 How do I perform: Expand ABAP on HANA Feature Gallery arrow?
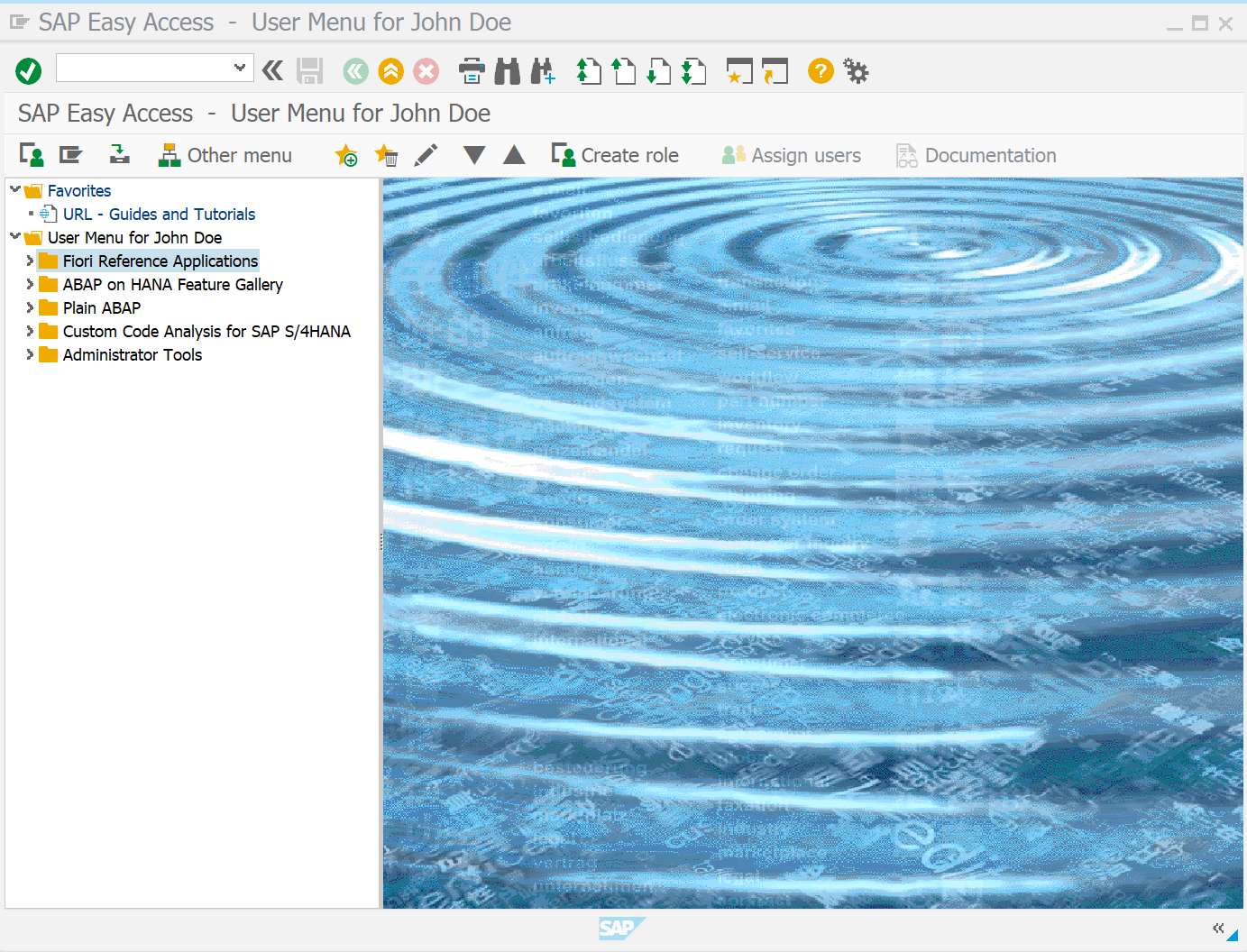(30, 284)
